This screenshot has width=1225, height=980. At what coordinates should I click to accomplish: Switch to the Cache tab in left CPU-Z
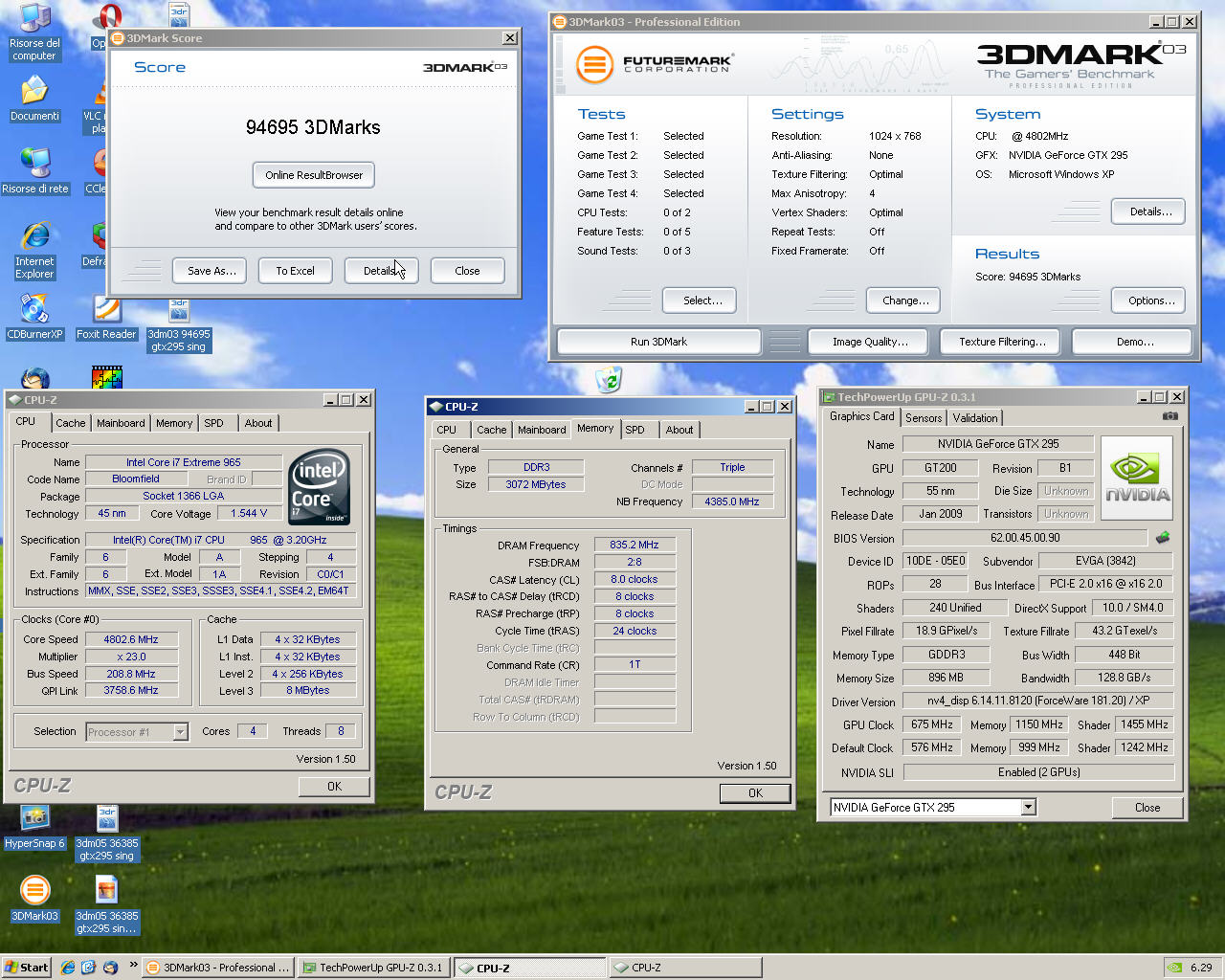pyautogui.click(x=70, y=423)
